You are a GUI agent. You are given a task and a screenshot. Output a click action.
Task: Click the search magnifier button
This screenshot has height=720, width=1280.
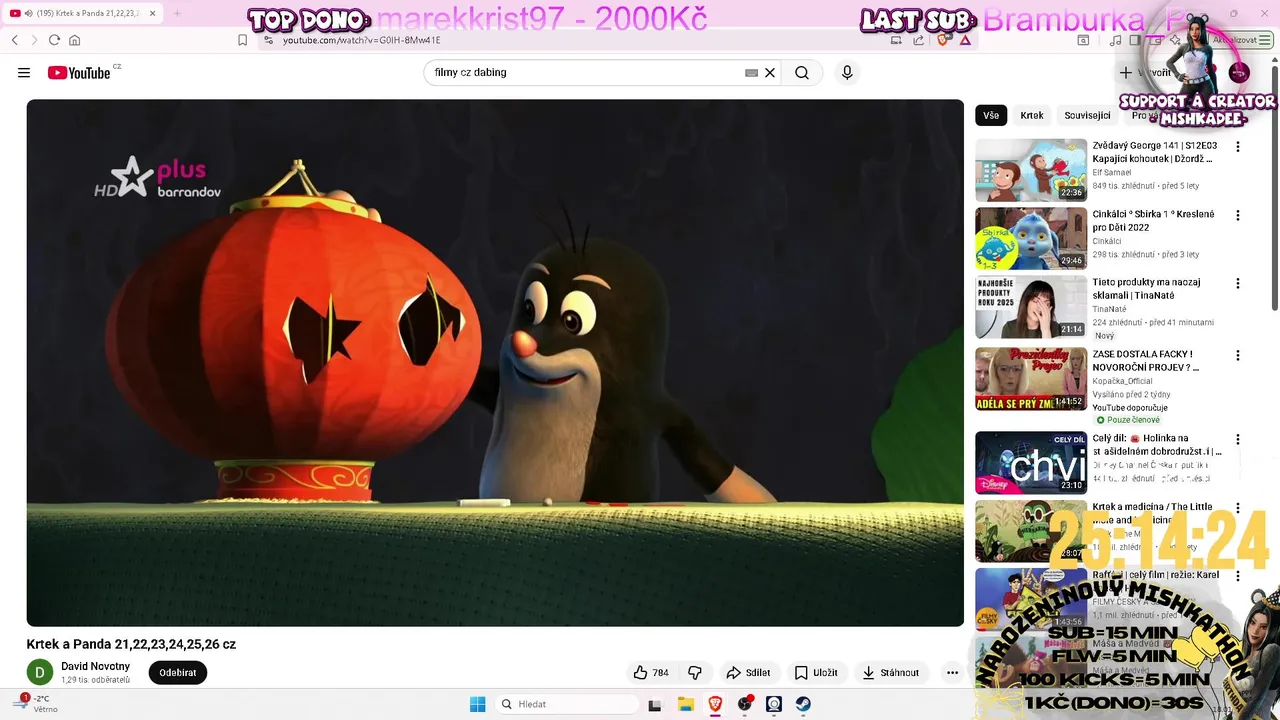[802, 73]
